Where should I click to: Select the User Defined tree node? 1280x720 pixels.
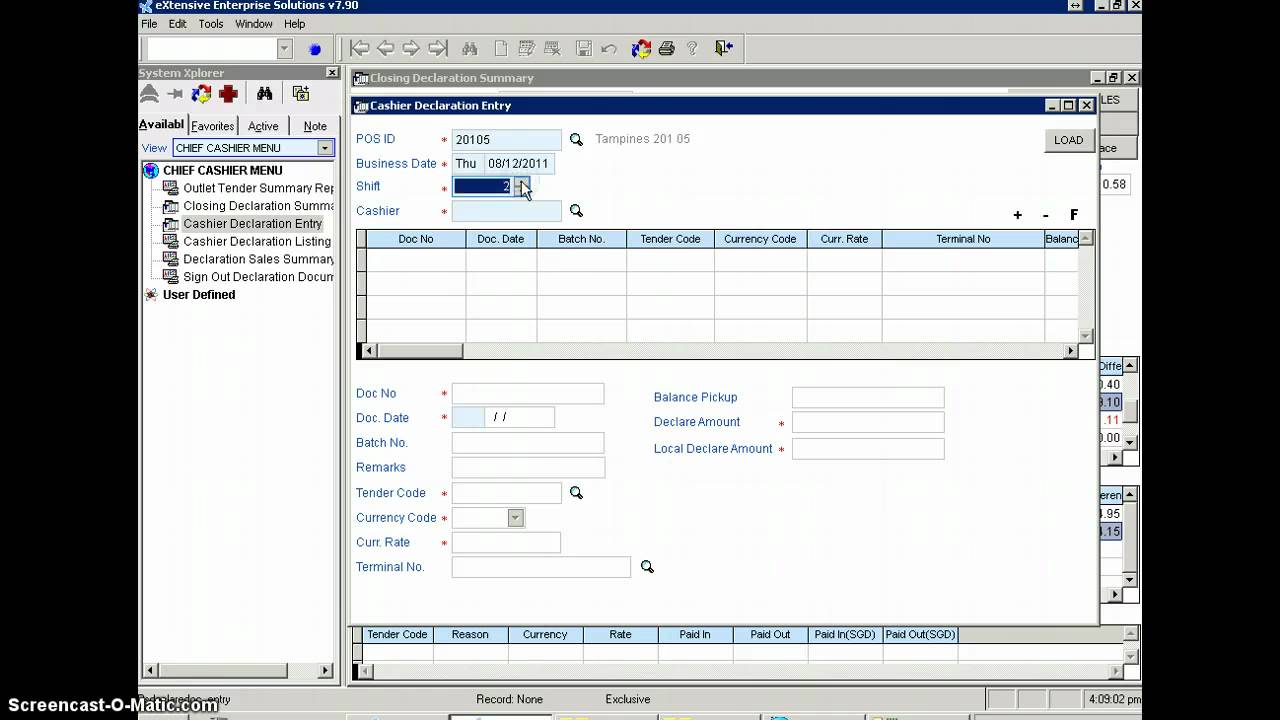point(199,295)
